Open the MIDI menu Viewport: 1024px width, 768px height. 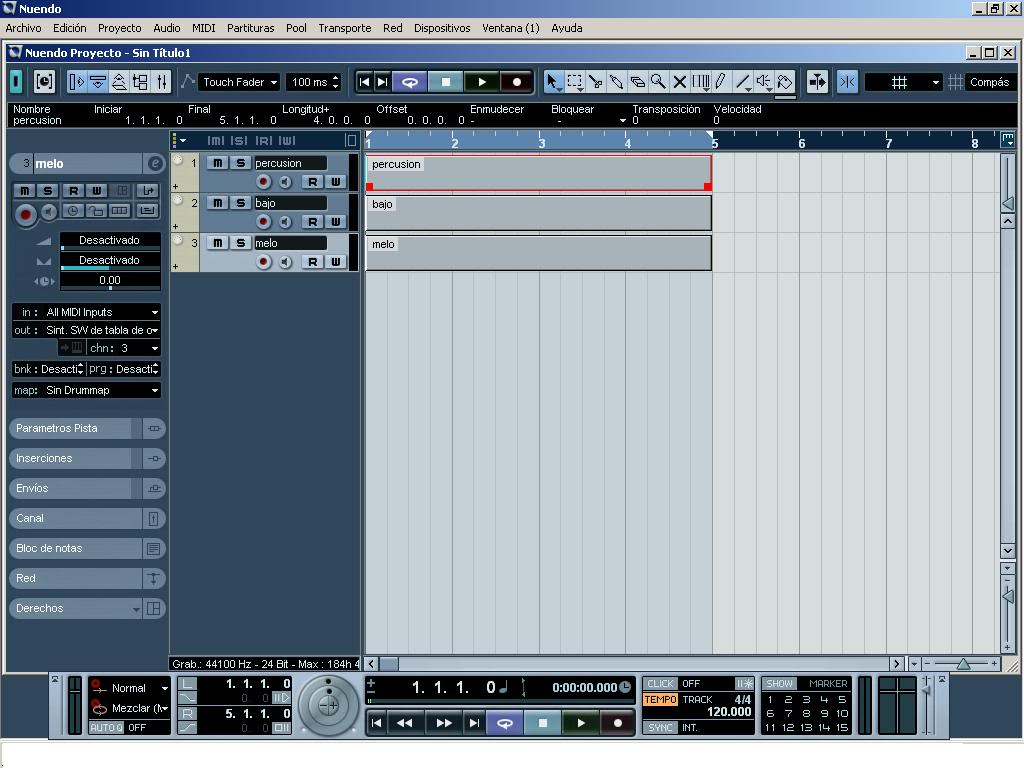[x=203, y=27]
